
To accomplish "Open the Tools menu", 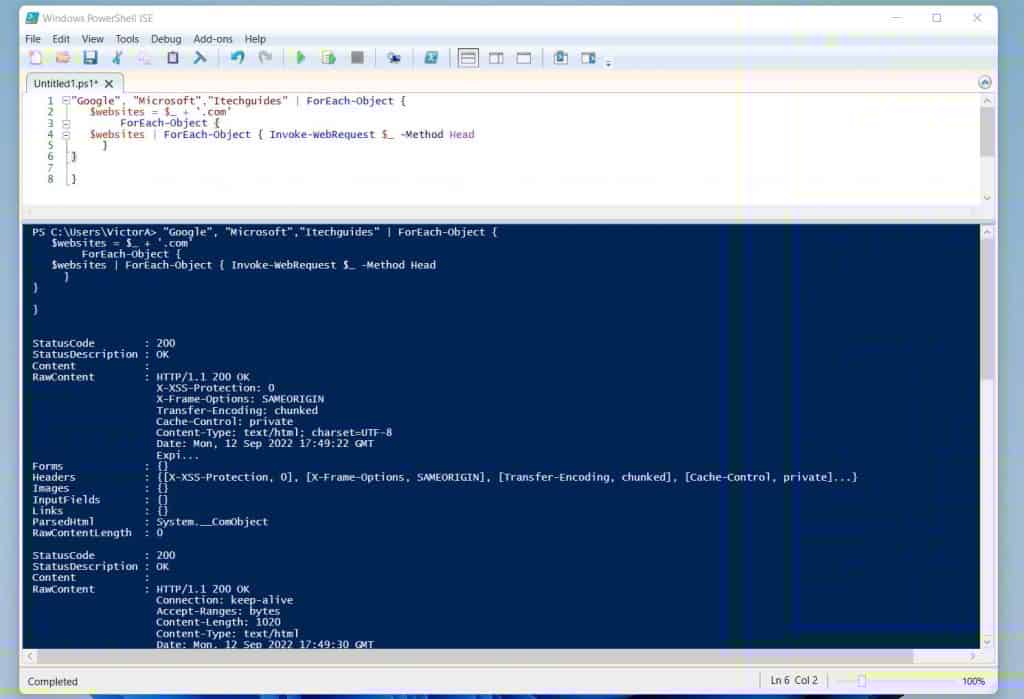I will point(127,39).
